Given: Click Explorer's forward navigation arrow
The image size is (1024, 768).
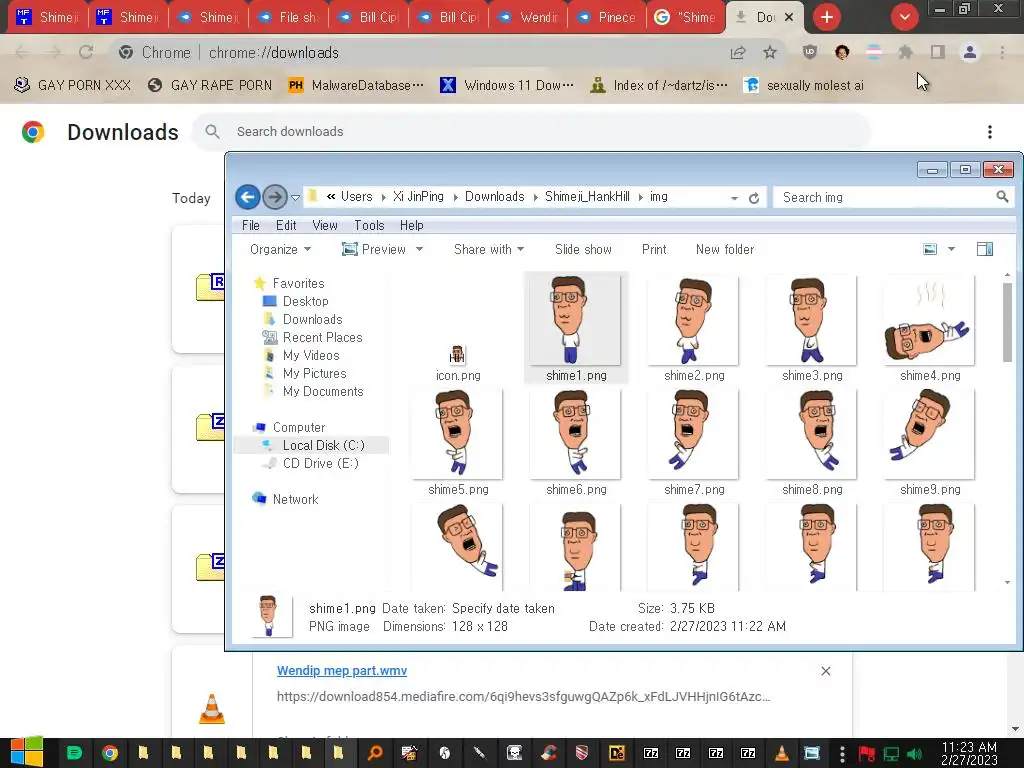Looking at the screenshot, I should click(x=275, y=197).
